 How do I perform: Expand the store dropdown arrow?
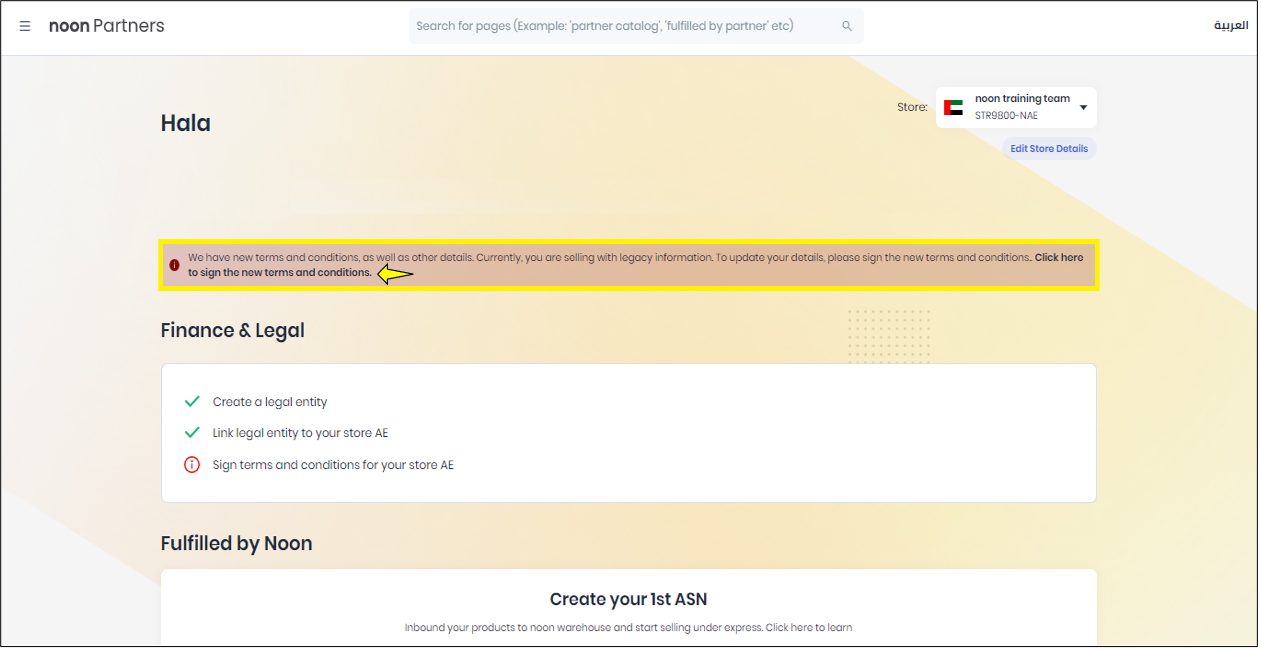pyautogui.click(x=1083, y=107)
